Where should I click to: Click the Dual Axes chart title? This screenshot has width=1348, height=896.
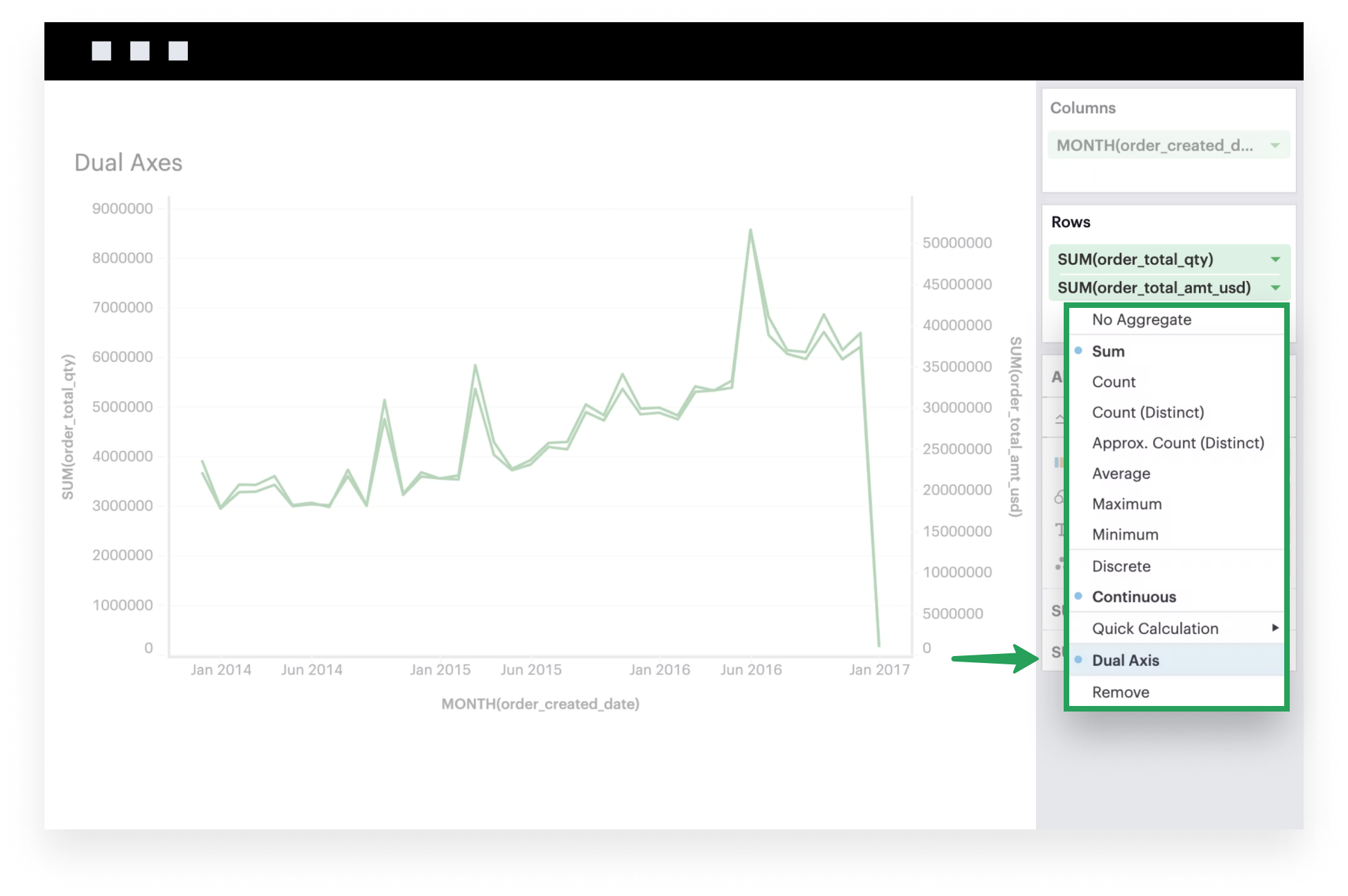point(128,163)
